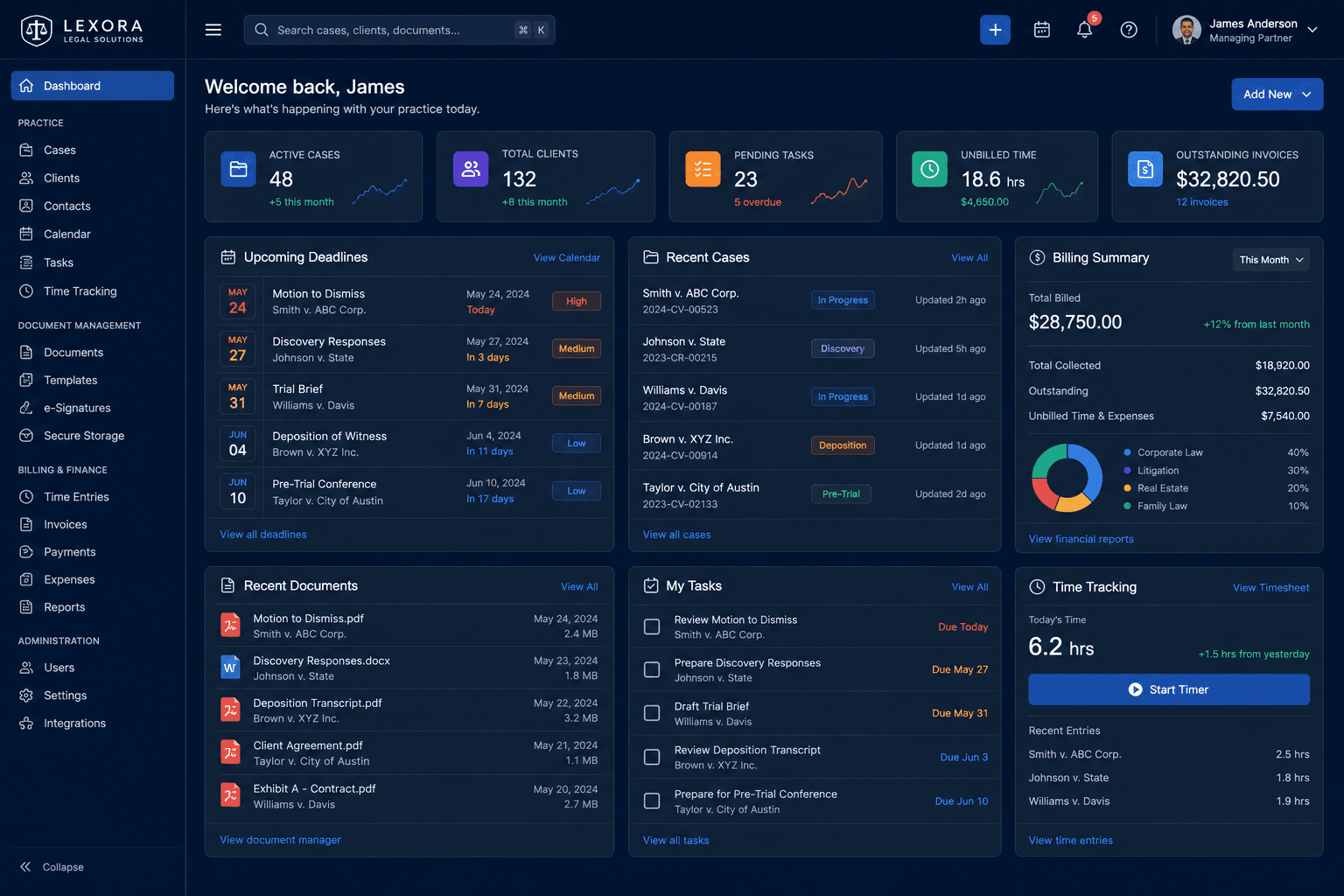
Task: Click the Client Agreement.pdf file icon
Action: tap(230, 752)
